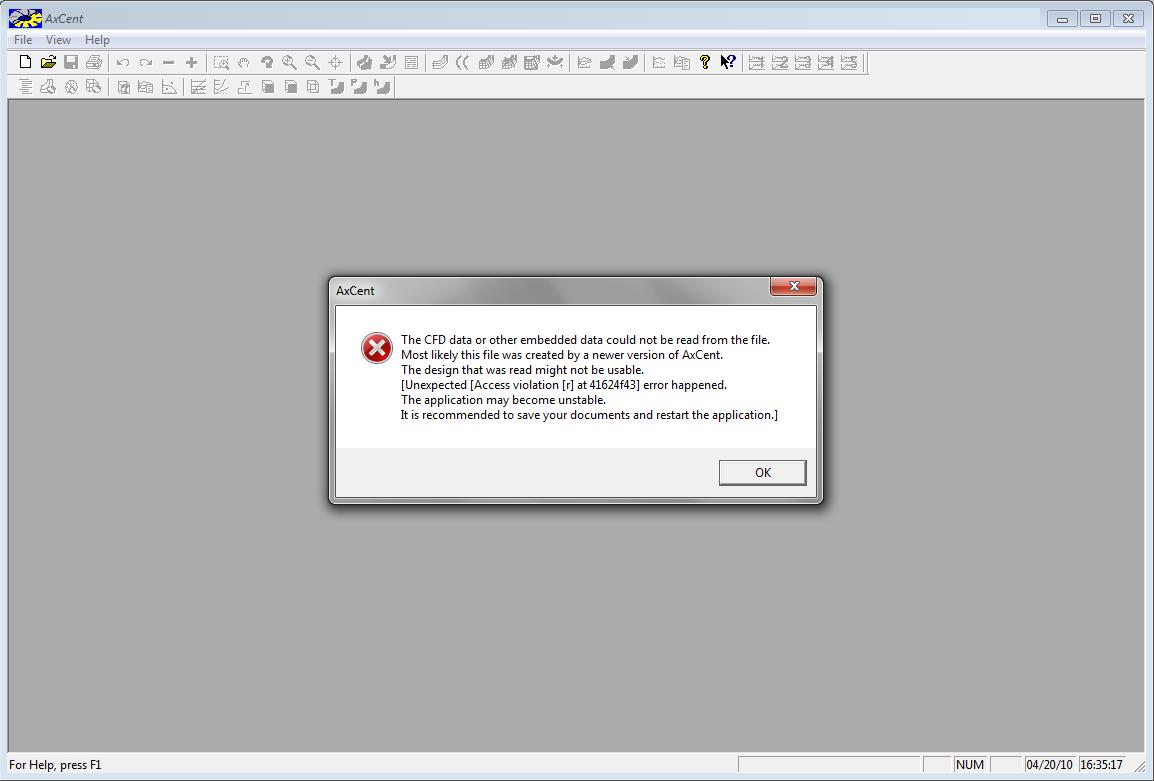Click the passage icon labeled h

point(381,87)
